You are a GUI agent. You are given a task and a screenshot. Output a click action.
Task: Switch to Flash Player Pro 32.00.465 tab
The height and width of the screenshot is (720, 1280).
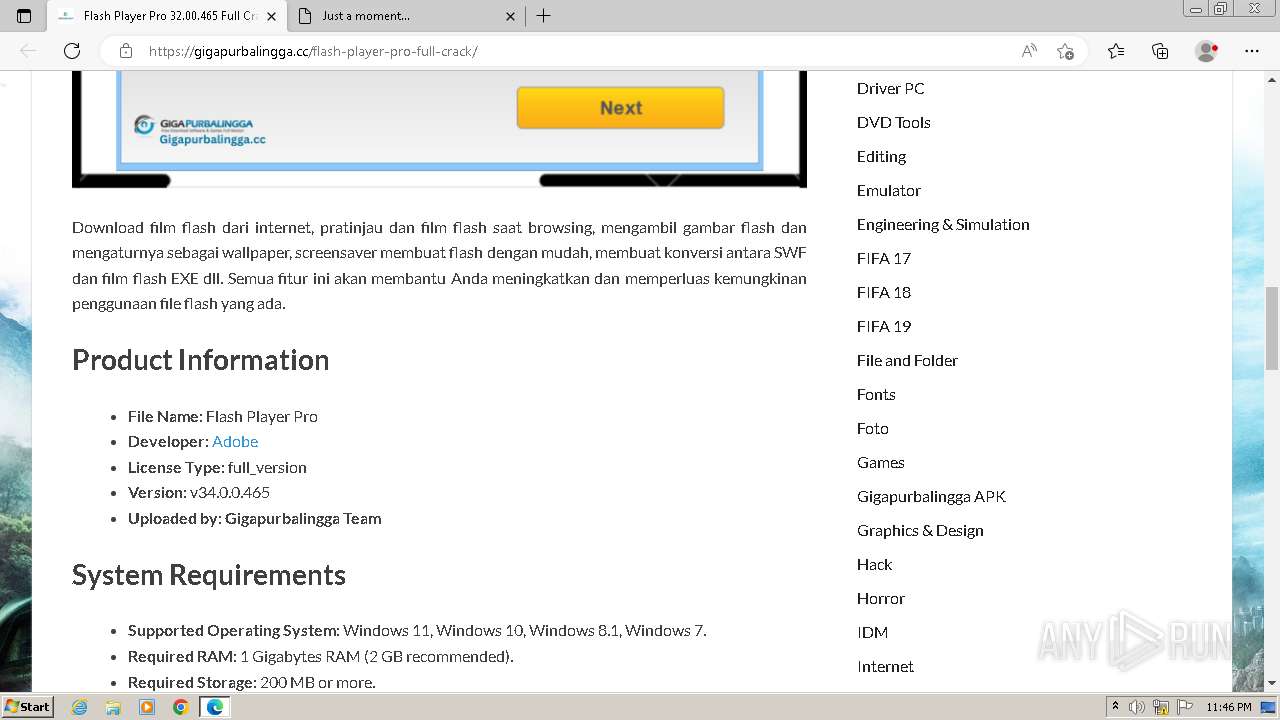tap(166, 16)
